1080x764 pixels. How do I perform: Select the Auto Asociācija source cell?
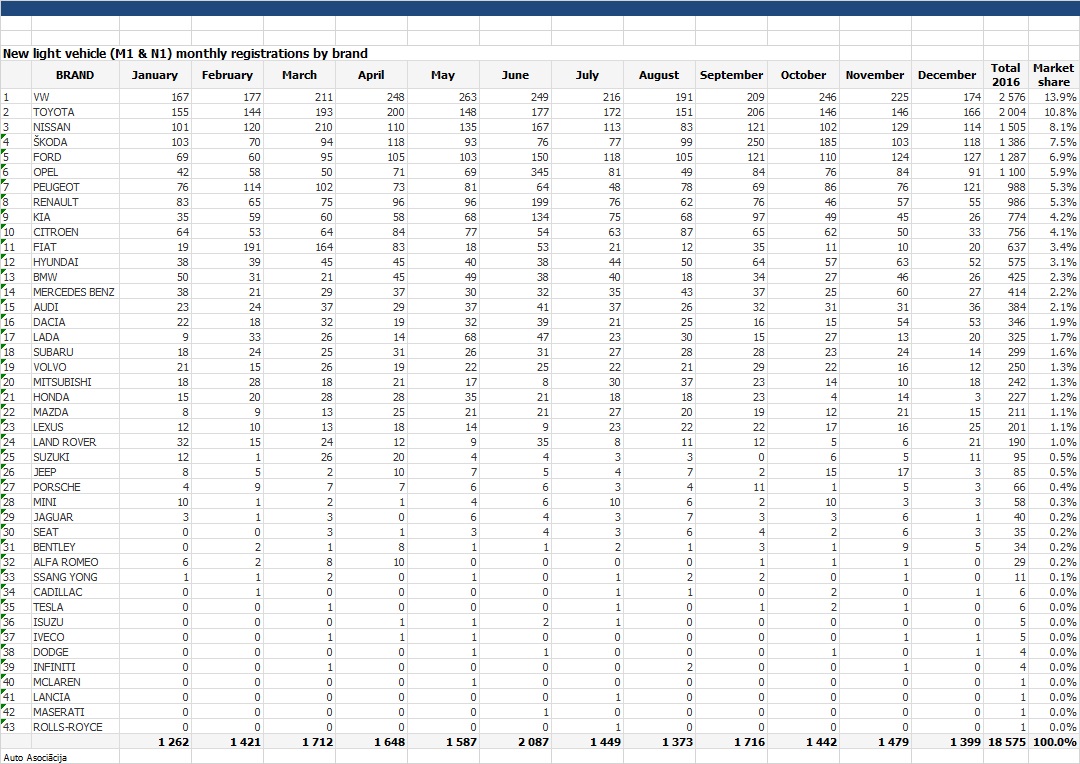tap(35, 757)
